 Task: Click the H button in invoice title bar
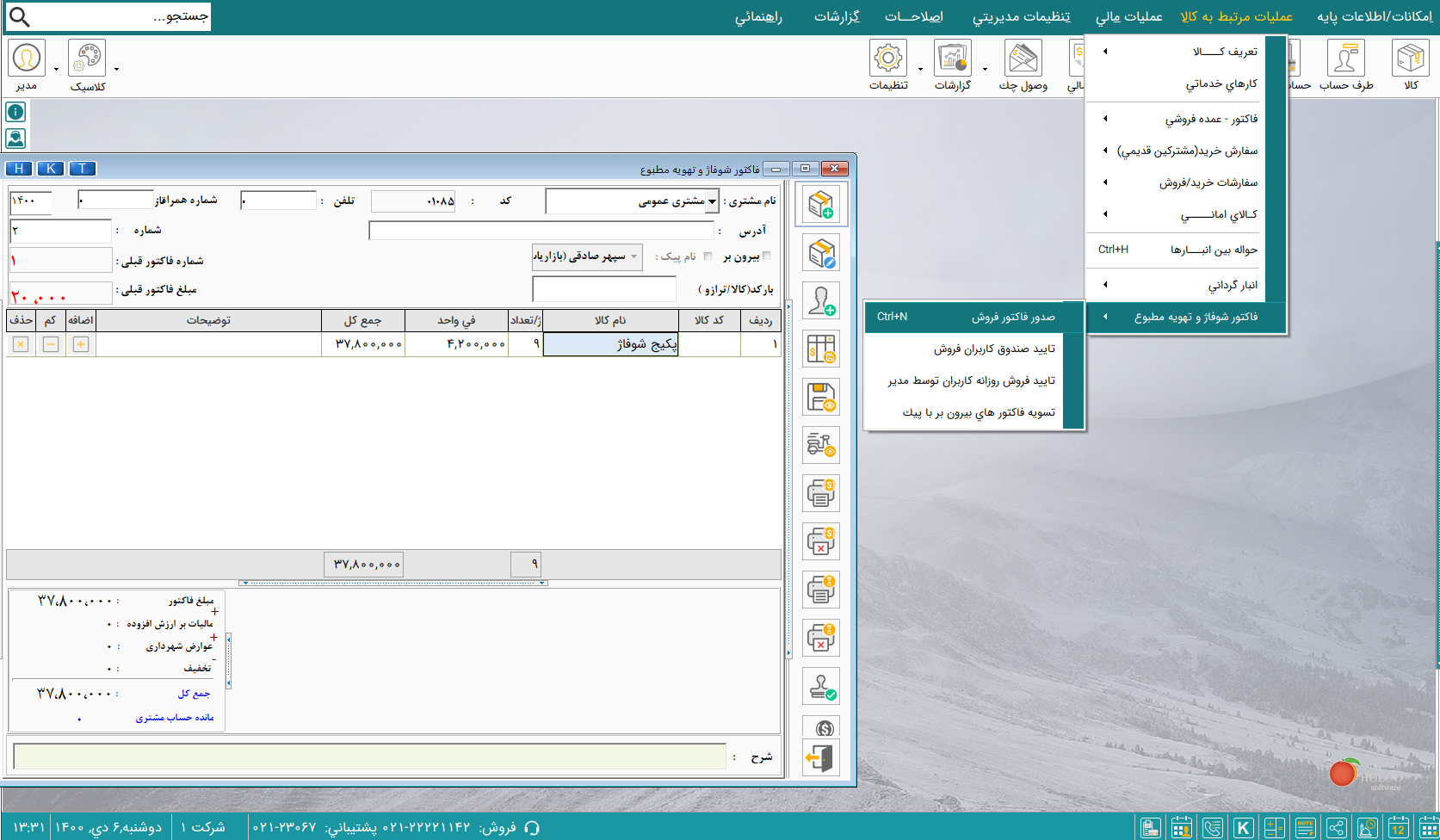(19, 169)
